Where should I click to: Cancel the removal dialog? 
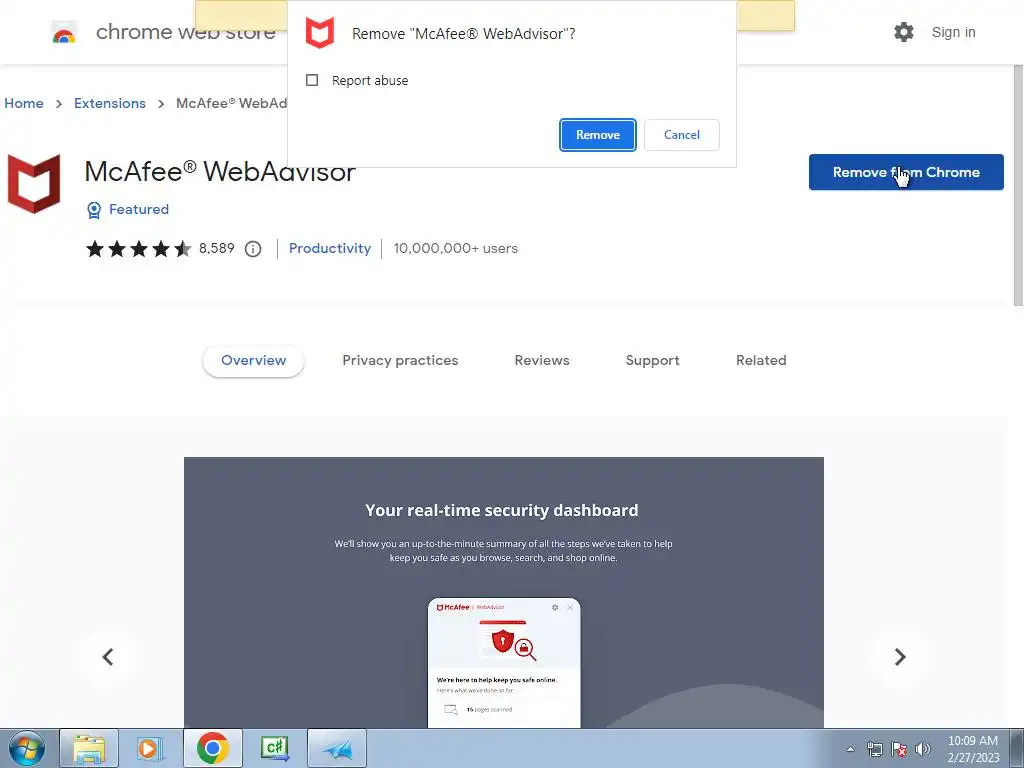coord(682,135)
